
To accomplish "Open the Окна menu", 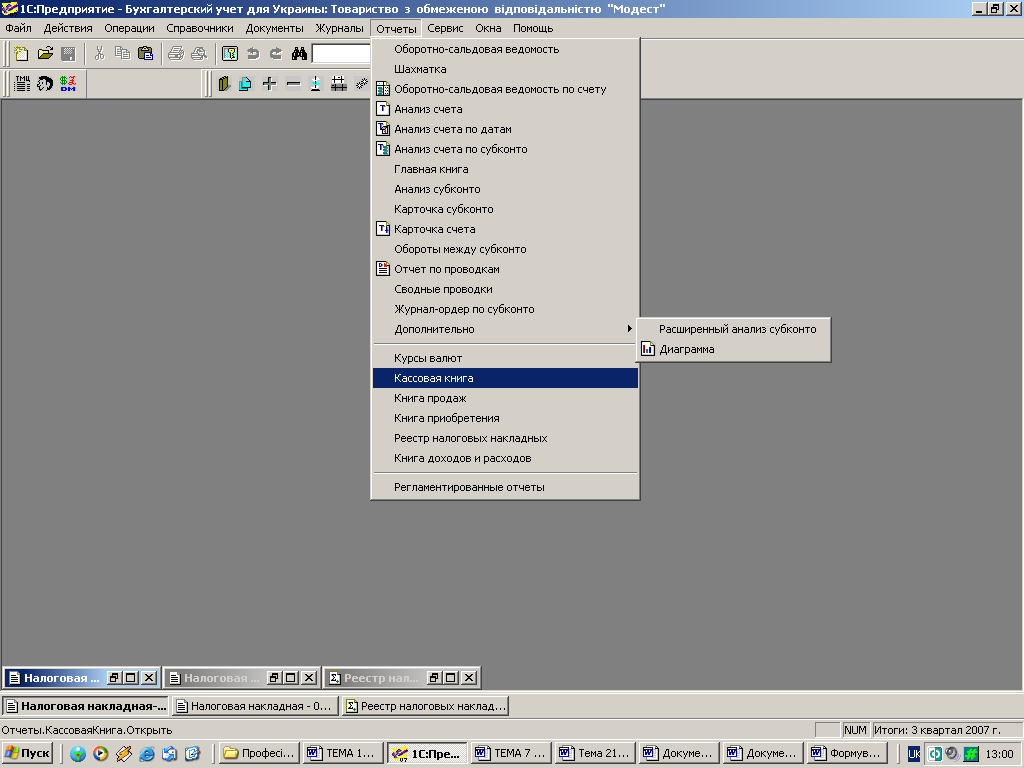I will tap(488, 28).
